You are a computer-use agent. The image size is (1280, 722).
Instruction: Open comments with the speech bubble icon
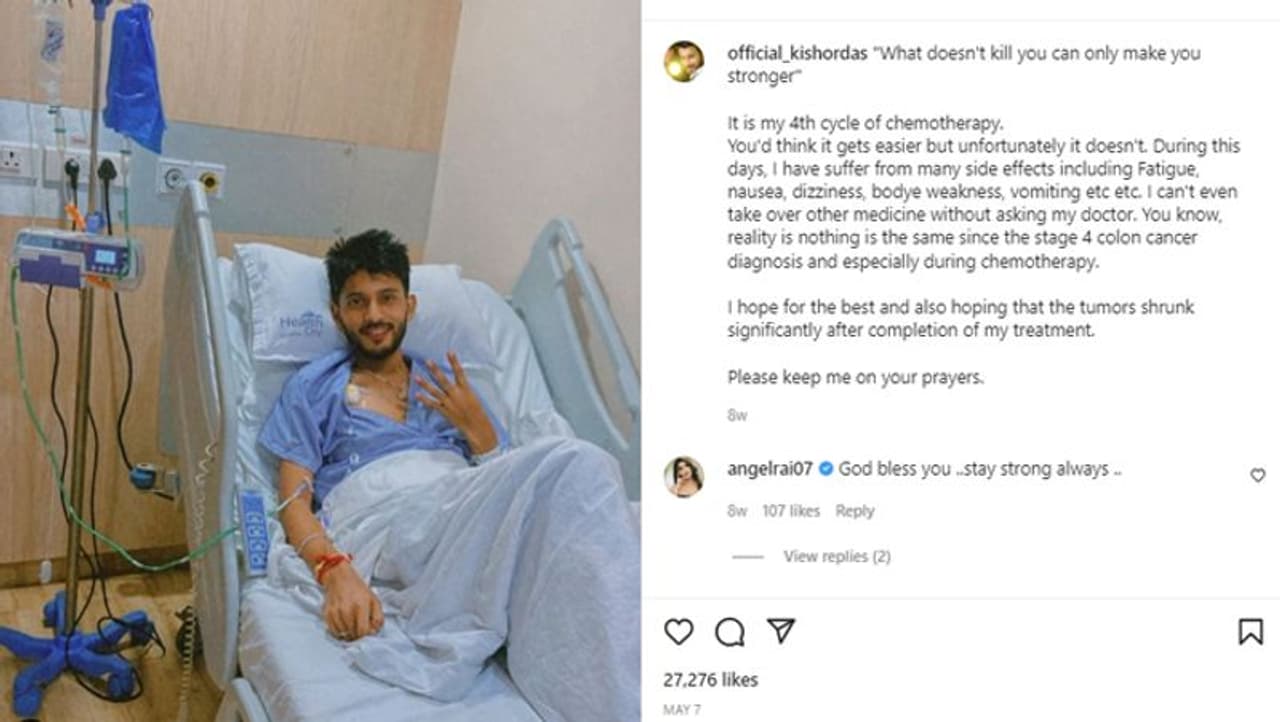tap(730, 631)
